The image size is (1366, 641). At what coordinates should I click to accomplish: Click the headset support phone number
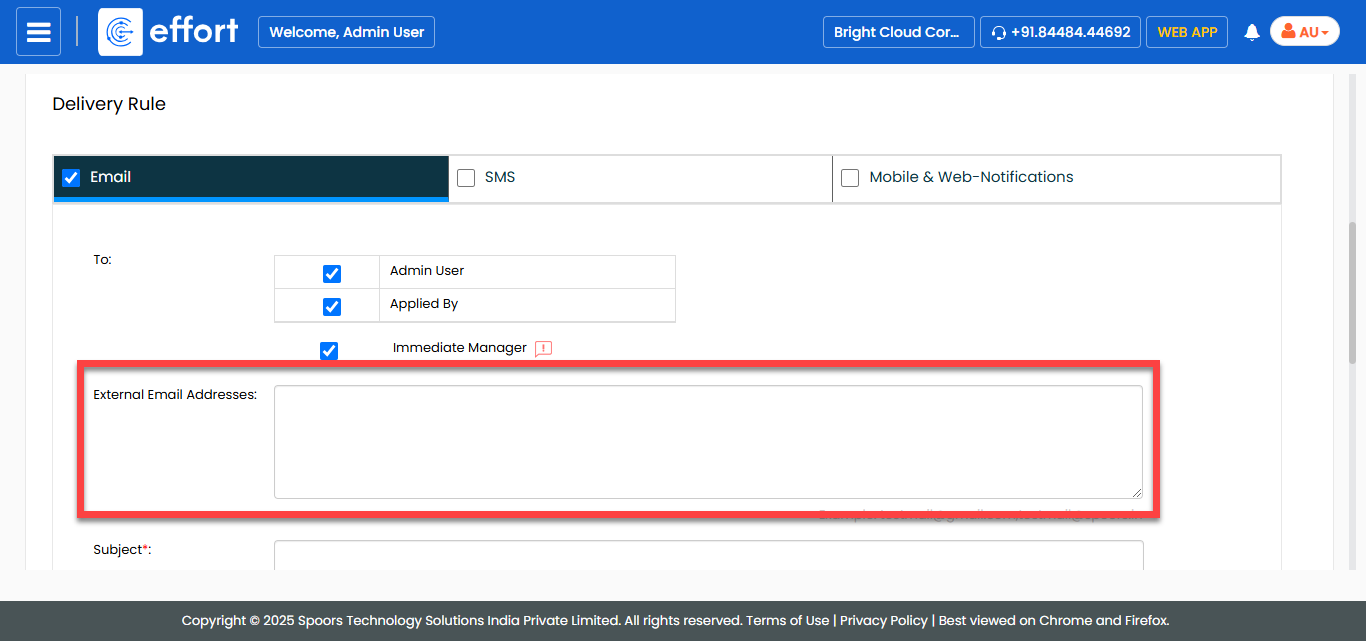click(1060, 32)
